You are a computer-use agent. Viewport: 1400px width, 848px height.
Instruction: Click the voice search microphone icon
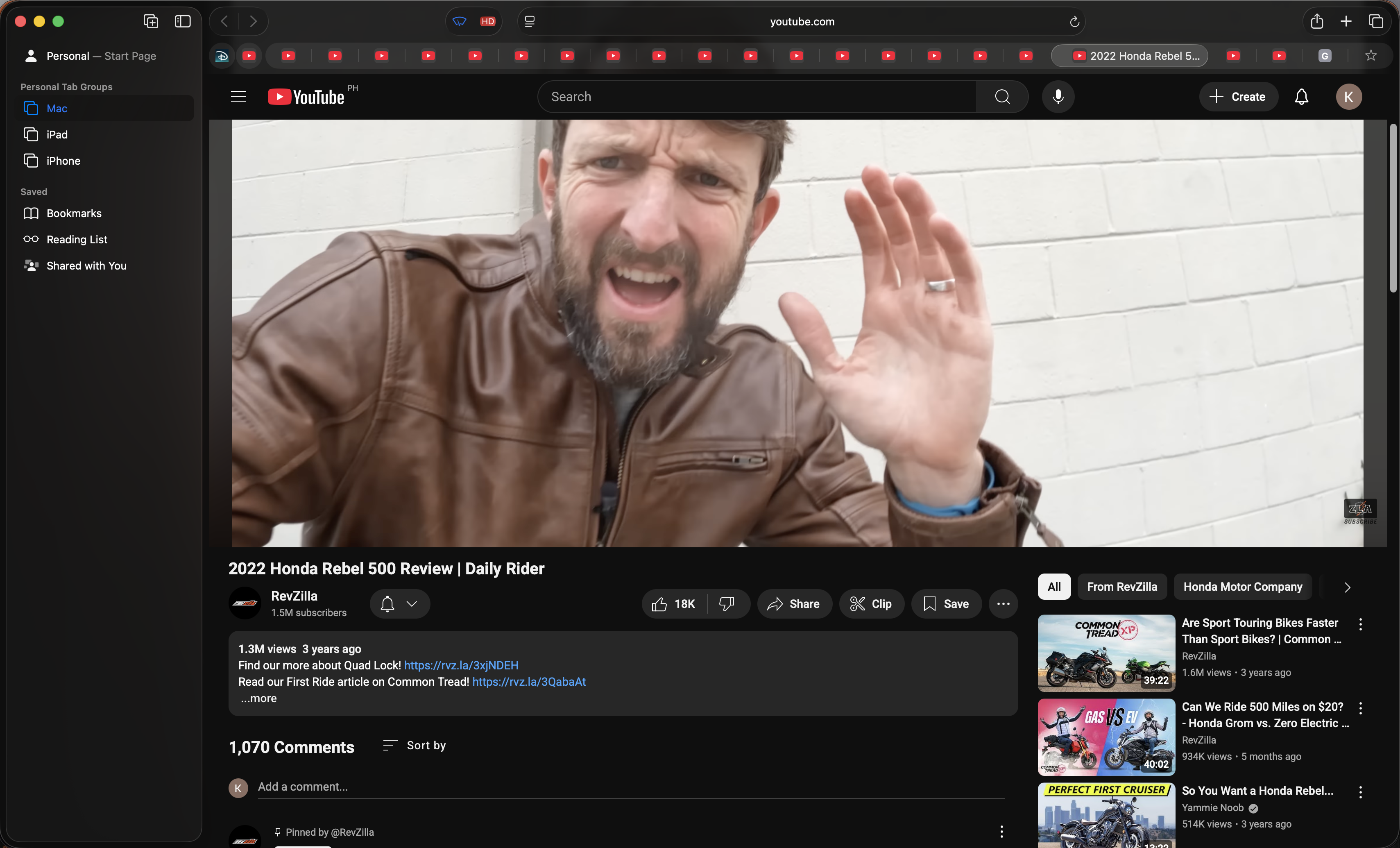point(1058,97)
